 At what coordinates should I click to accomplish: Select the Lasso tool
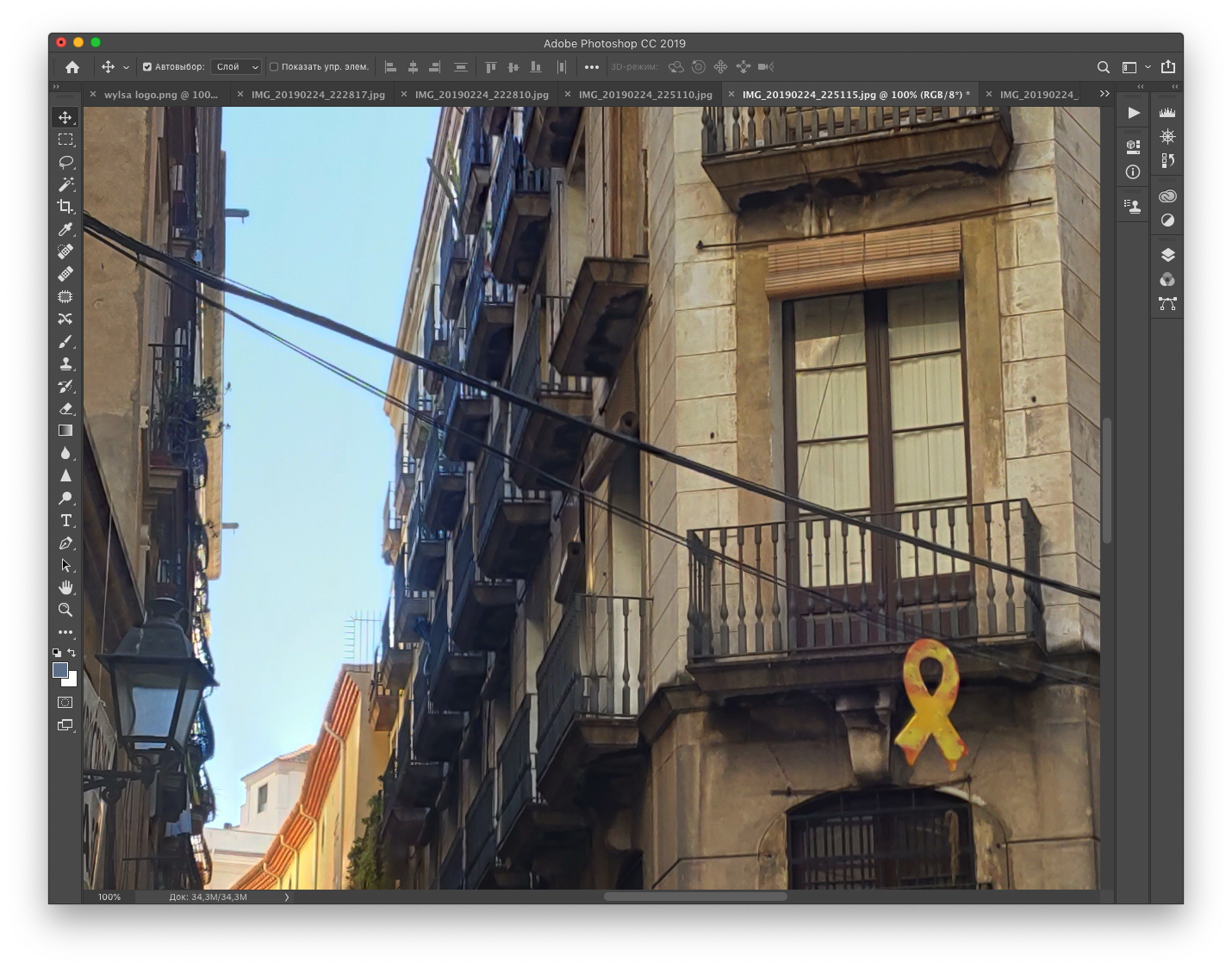(x=65, y=162)
